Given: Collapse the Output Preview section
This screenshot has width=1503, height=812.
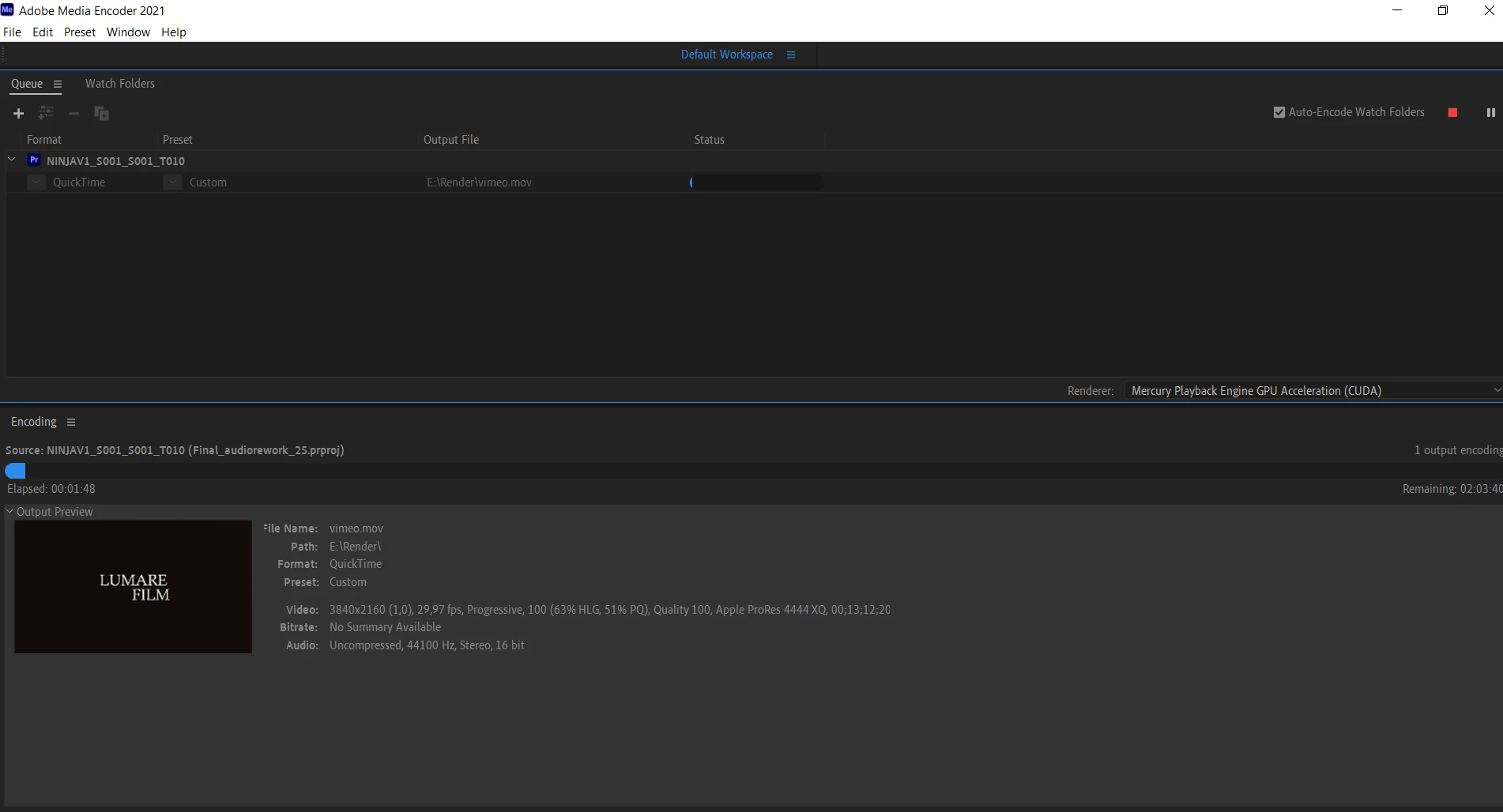Looking at the screenshot, I should coord(9,511).
